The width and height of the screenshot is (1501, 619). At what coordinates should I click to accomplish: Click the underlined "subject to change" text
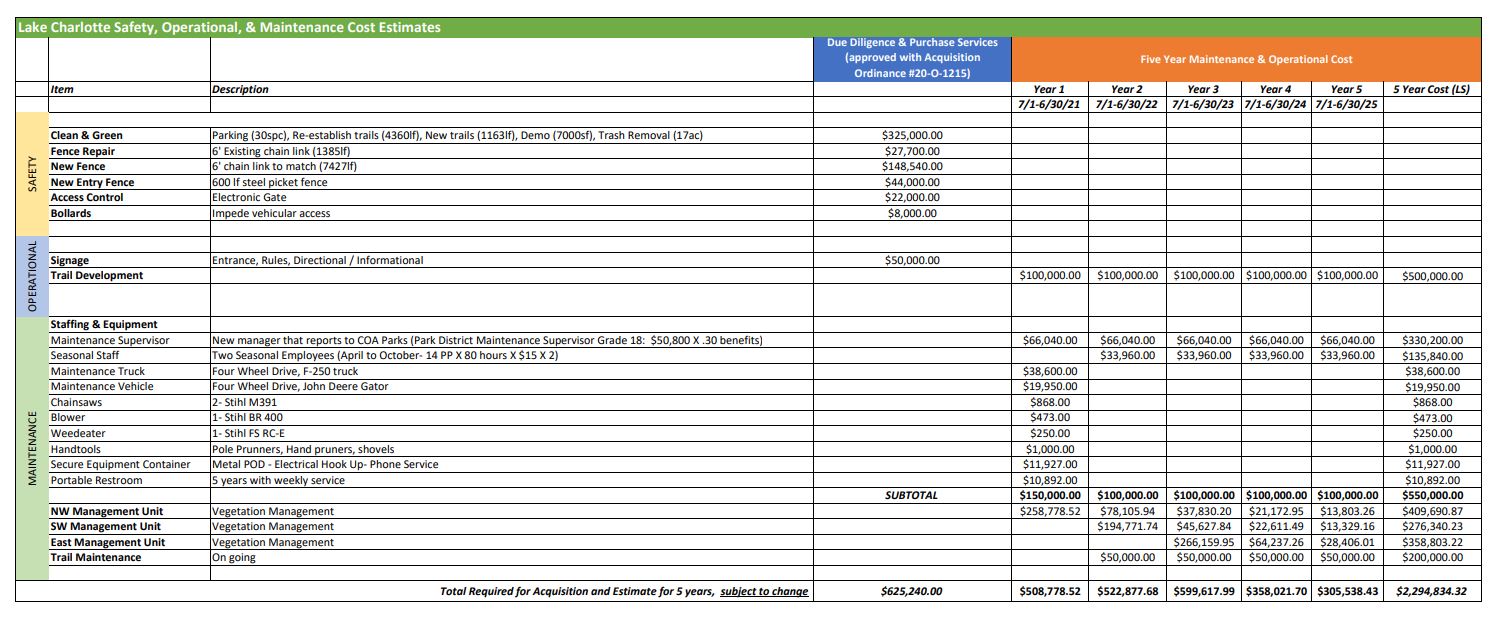[764, 591]
